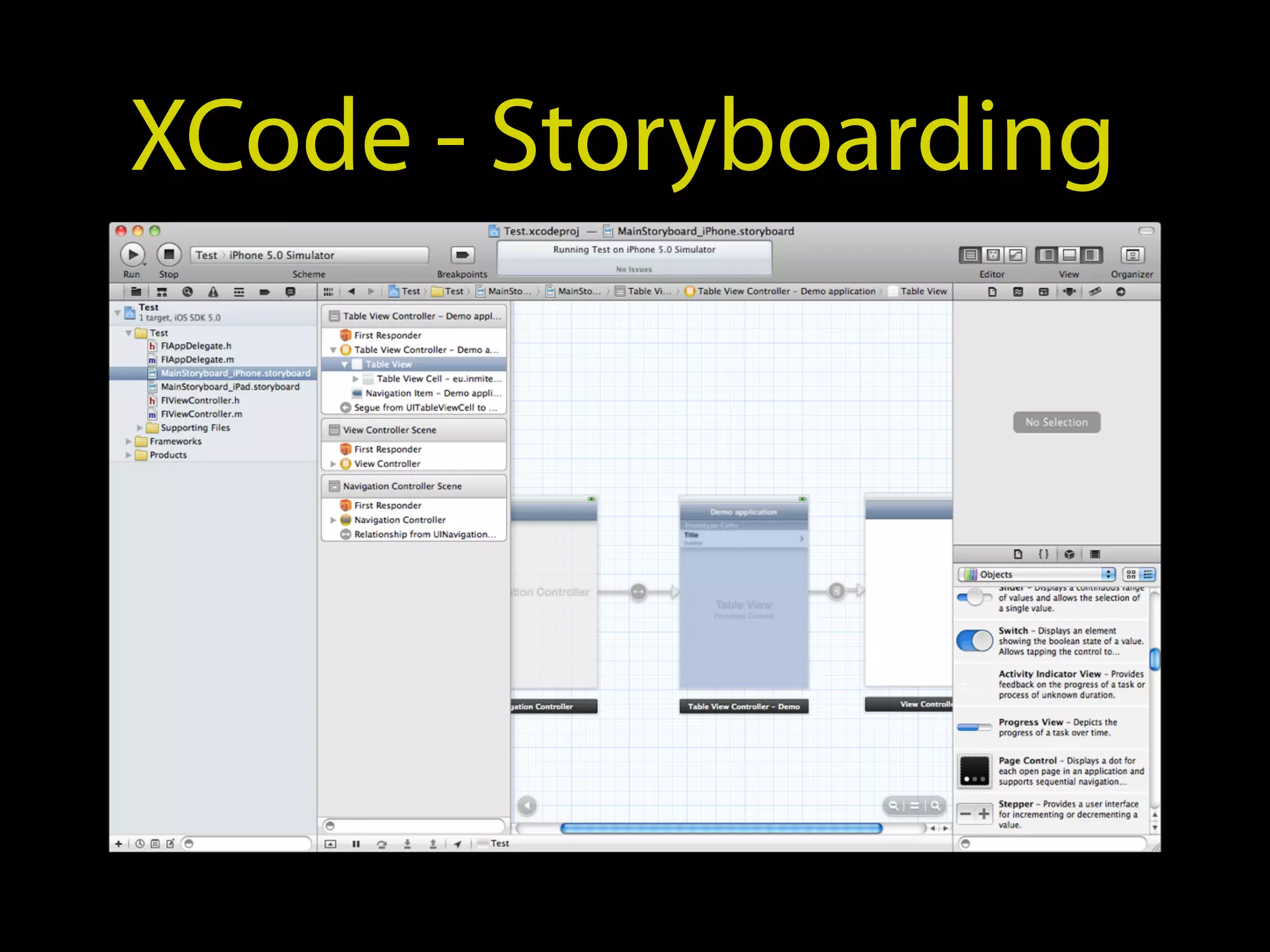Switch library to list view
The width and height of the screenshot is (1270, 952).
tap(1148, 575)
